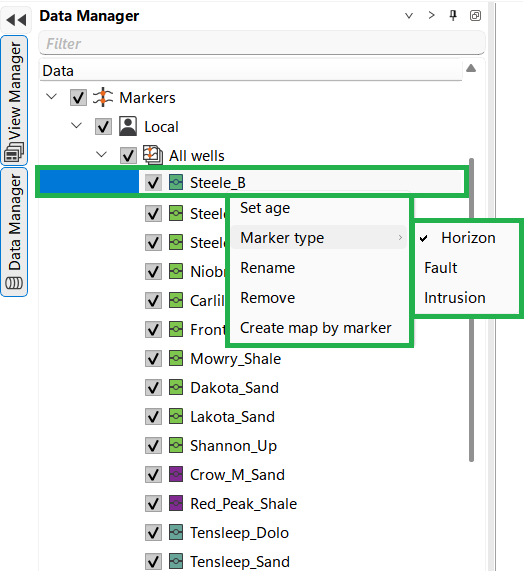Viewport: 524px width, 571px height.
Task: Toggle the Dakota_Sand checkbox
Action: (x=153, y=387)
